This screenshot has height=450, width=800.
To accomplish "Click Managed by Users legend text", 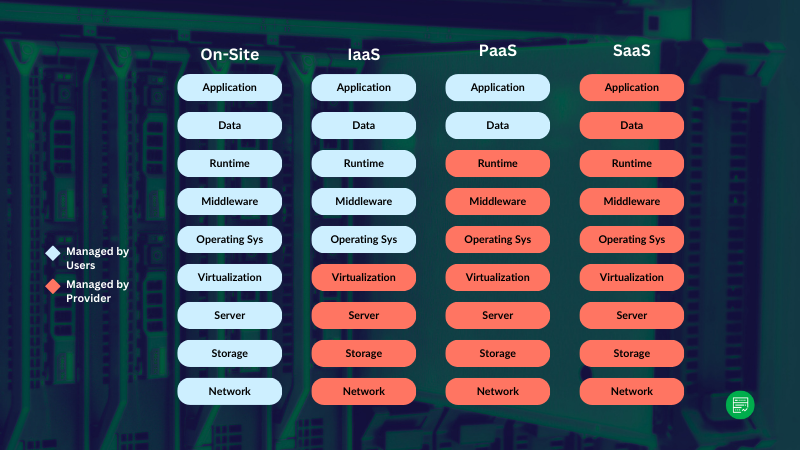I will 97,258.
